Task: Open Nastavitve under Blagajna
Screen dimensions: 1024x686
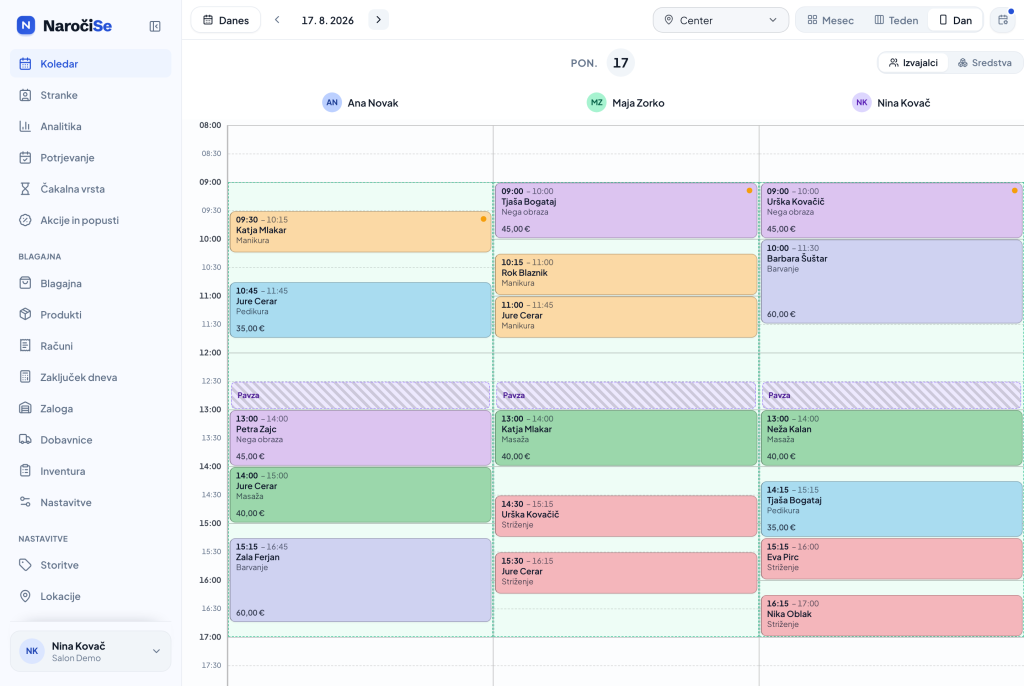Action: click(x=91, y=503)
